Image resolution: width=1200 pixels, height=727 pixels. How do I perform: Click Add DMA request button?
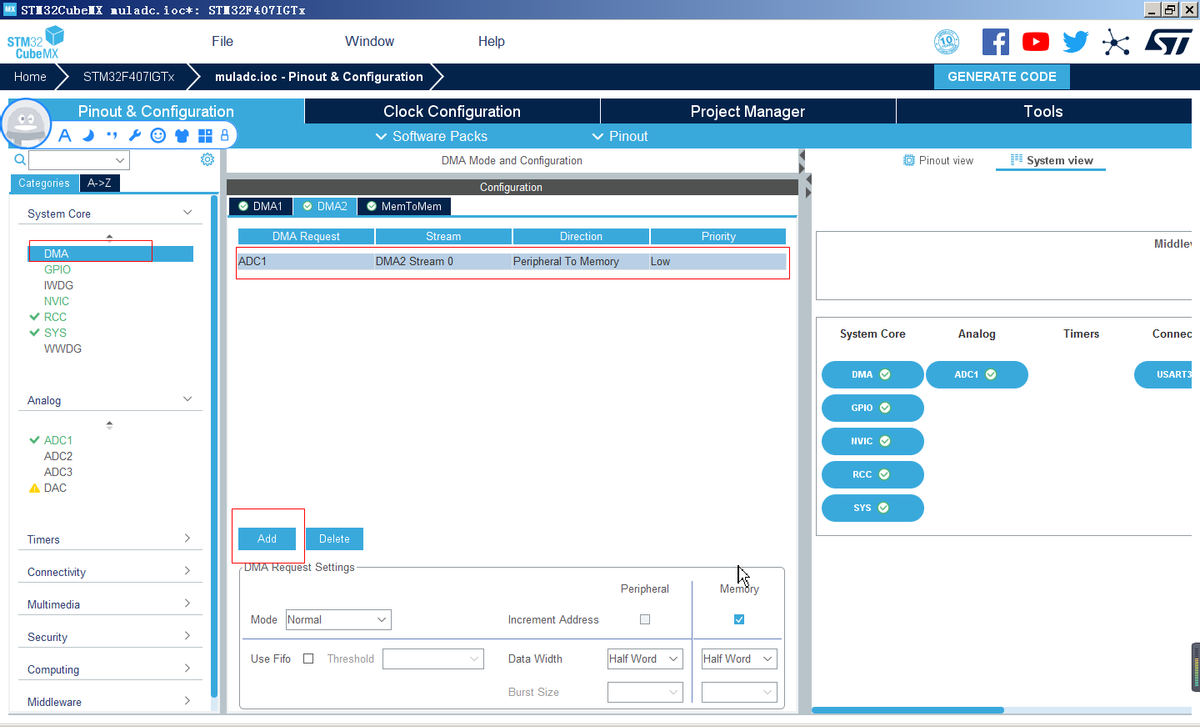[x=267, y=539]
